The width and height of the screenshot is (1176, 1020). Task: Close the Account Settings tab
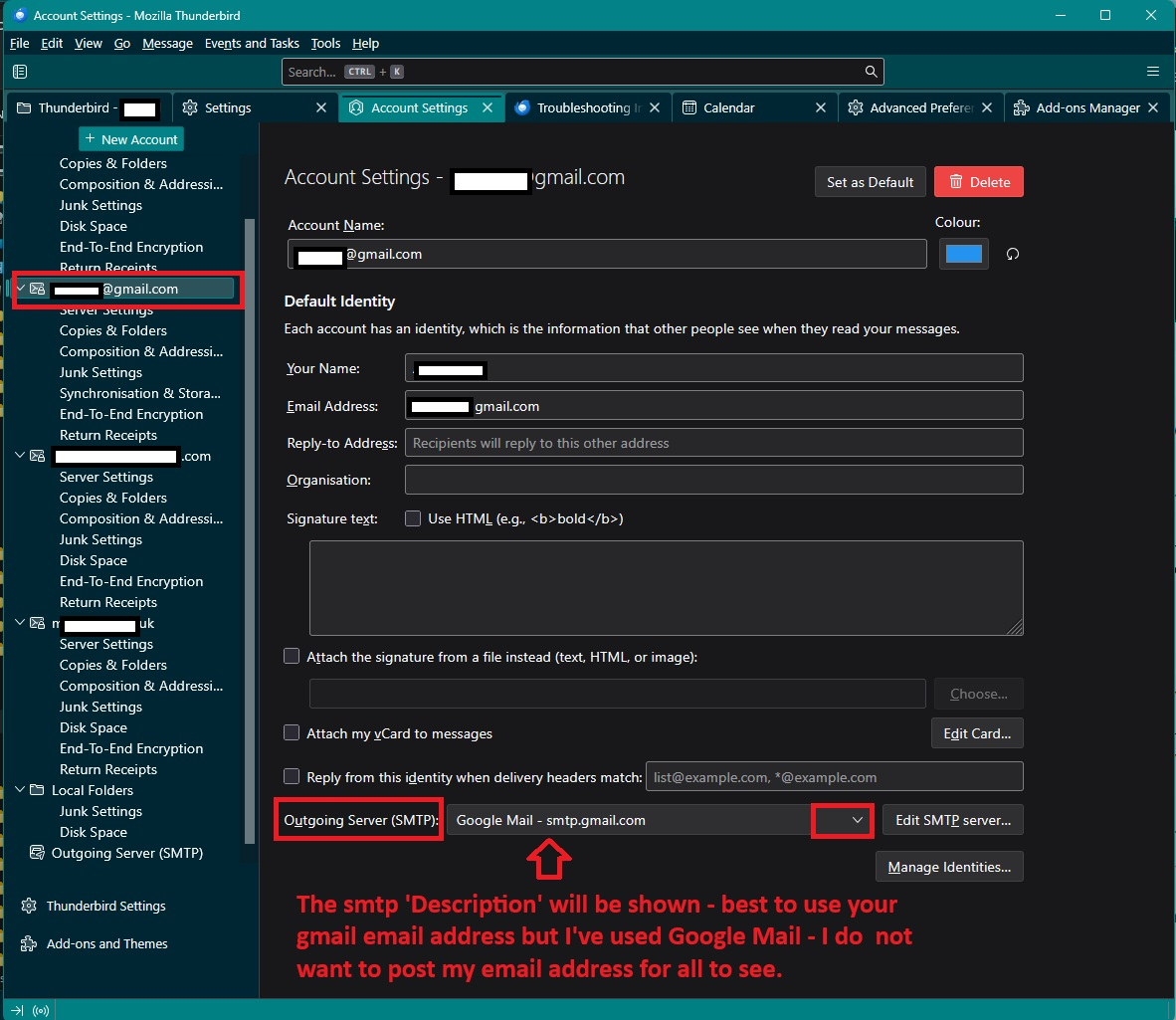coord(488,107)
